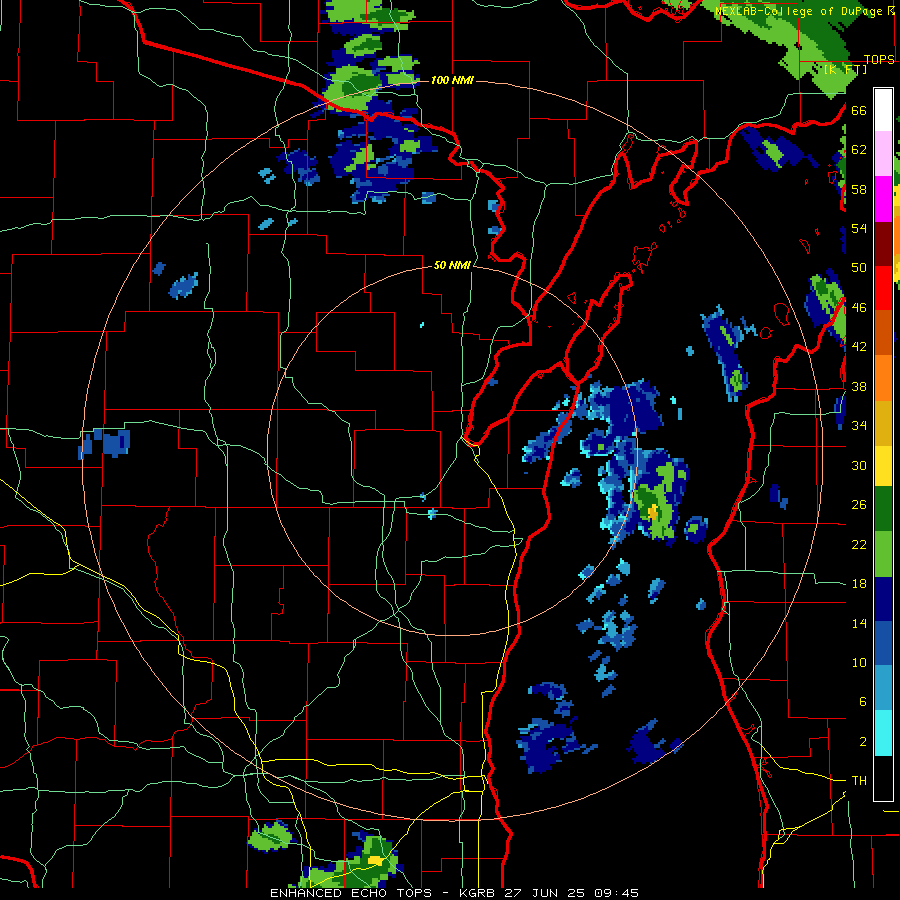Click the 6 value on the legend scale
This screenshot has height=900, width=900.
(x=863, y=702)
